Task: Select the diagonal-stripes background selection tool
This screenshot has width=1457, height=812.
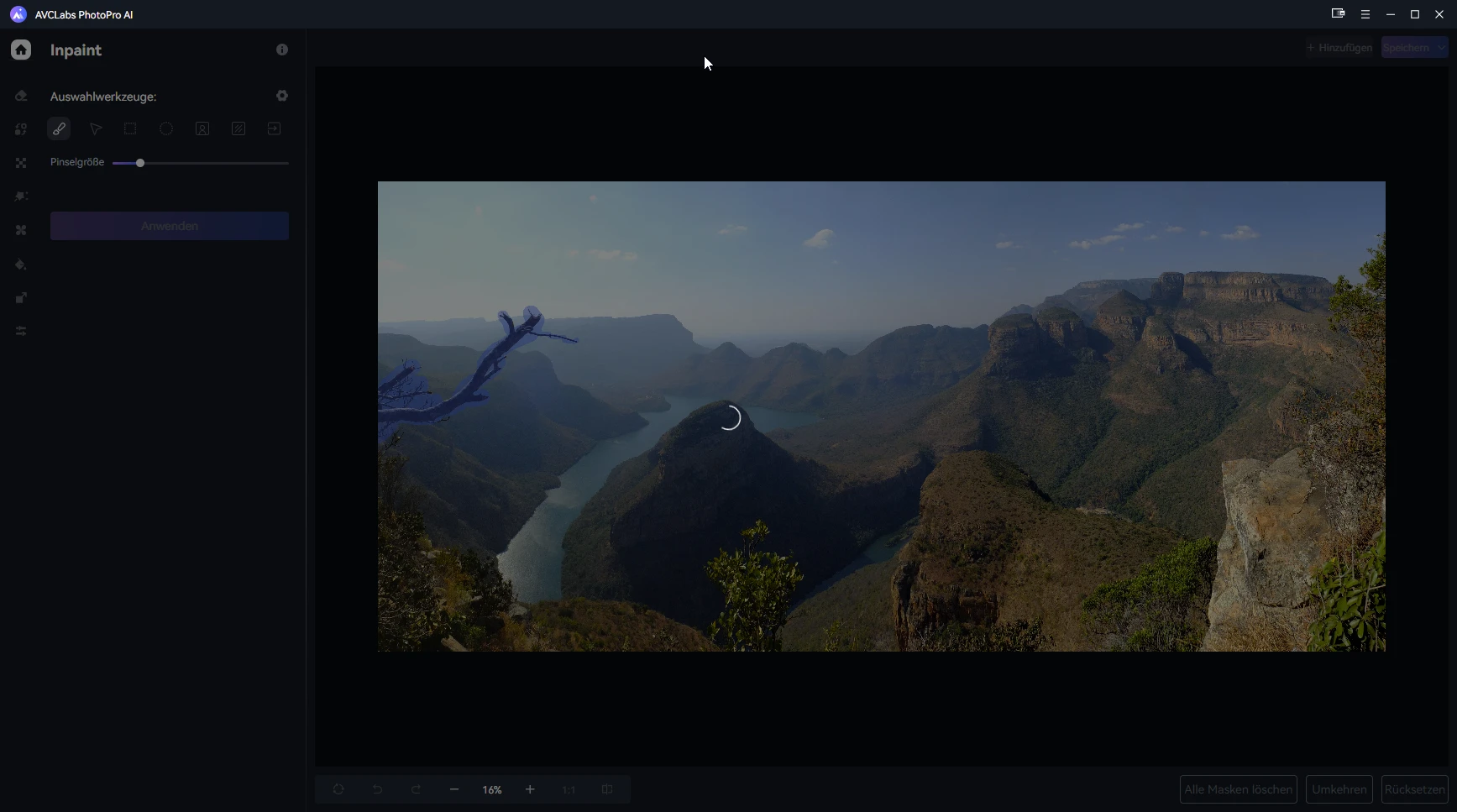Action: 238,129
